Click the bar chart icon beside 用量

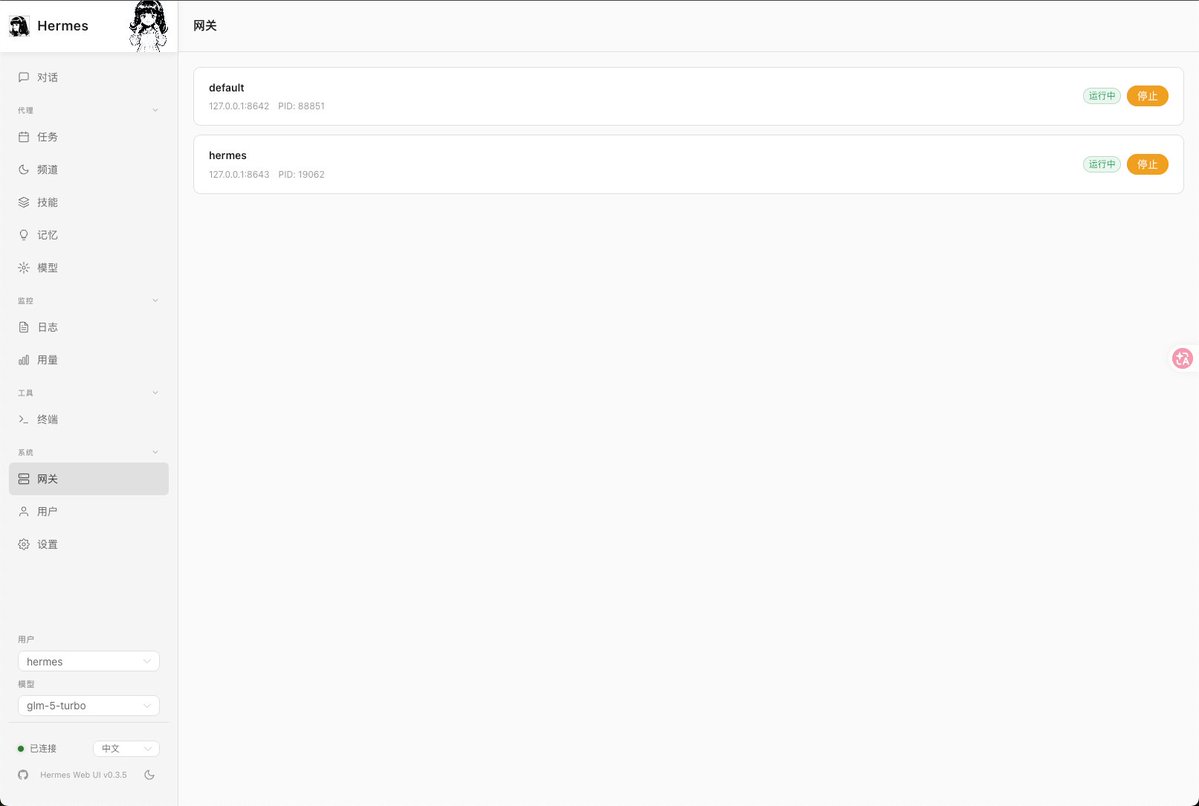click(x=24, y=359)
